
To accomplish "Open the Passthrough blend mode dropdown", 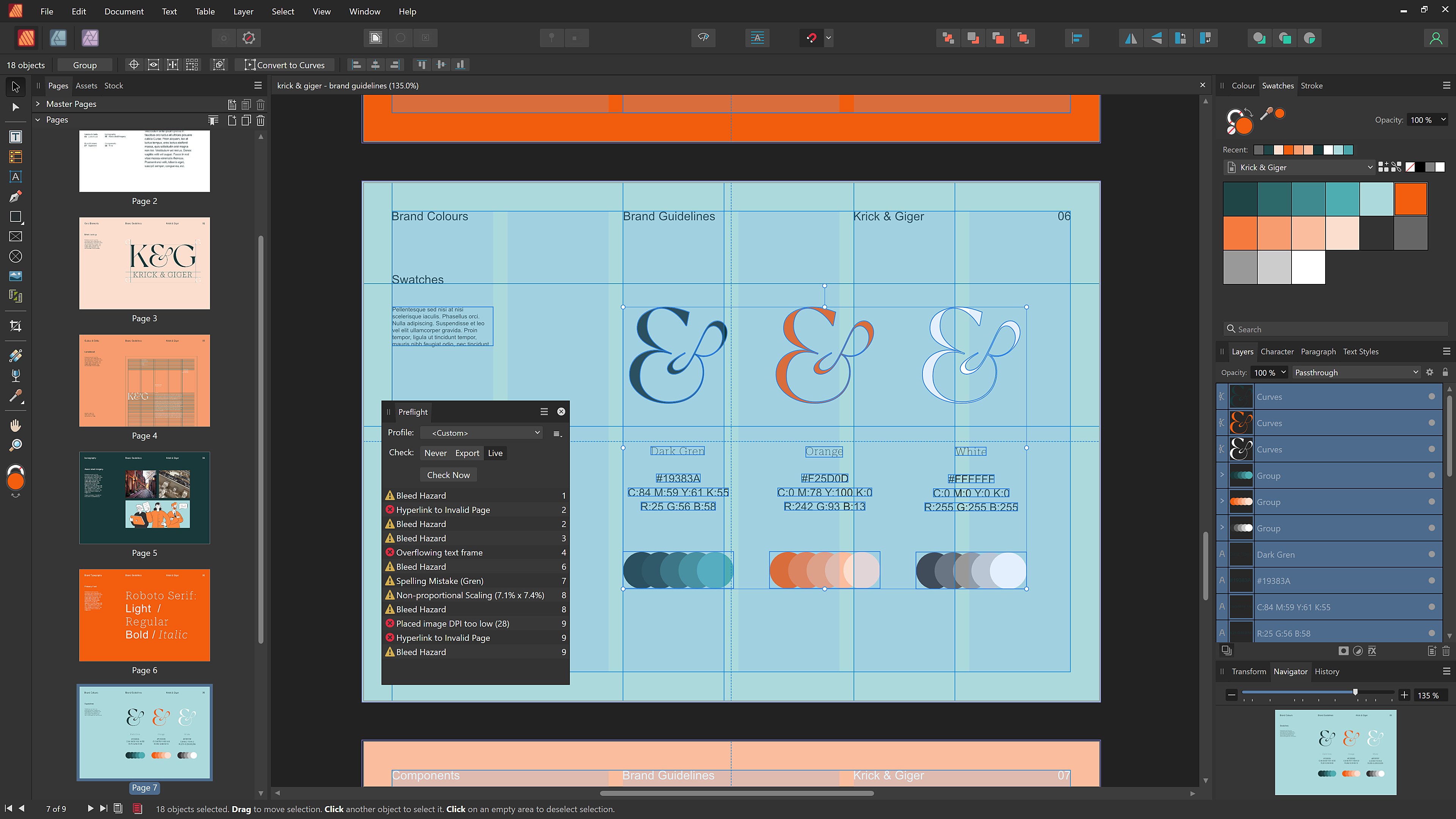I will point(1355,372).
